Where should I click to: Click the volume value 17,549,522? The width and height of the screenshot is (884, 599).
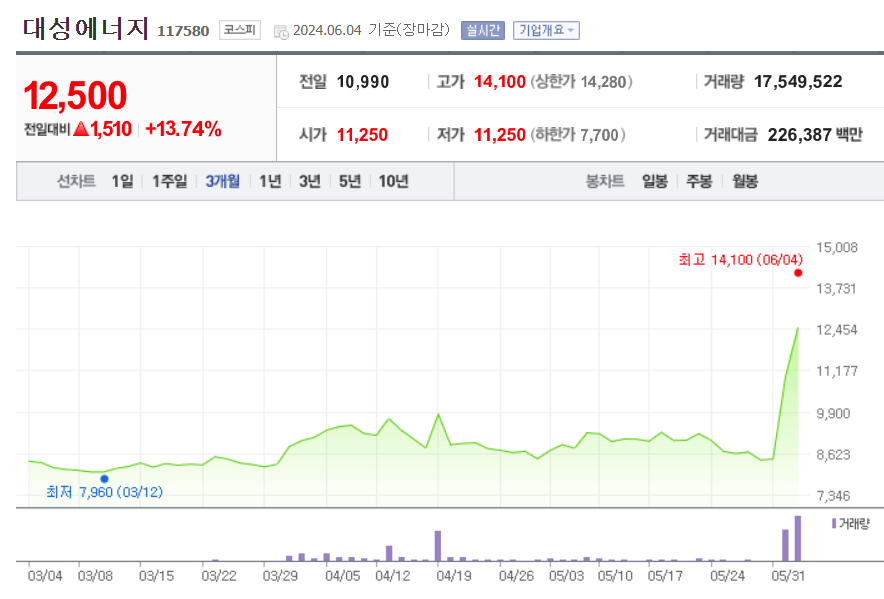pos(798,82)
